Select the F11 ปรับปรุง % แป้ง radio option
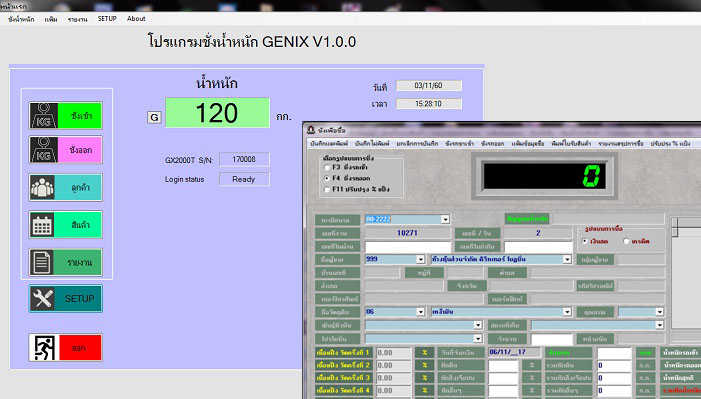This screenshot has height=399, width=701. (327, 189)
